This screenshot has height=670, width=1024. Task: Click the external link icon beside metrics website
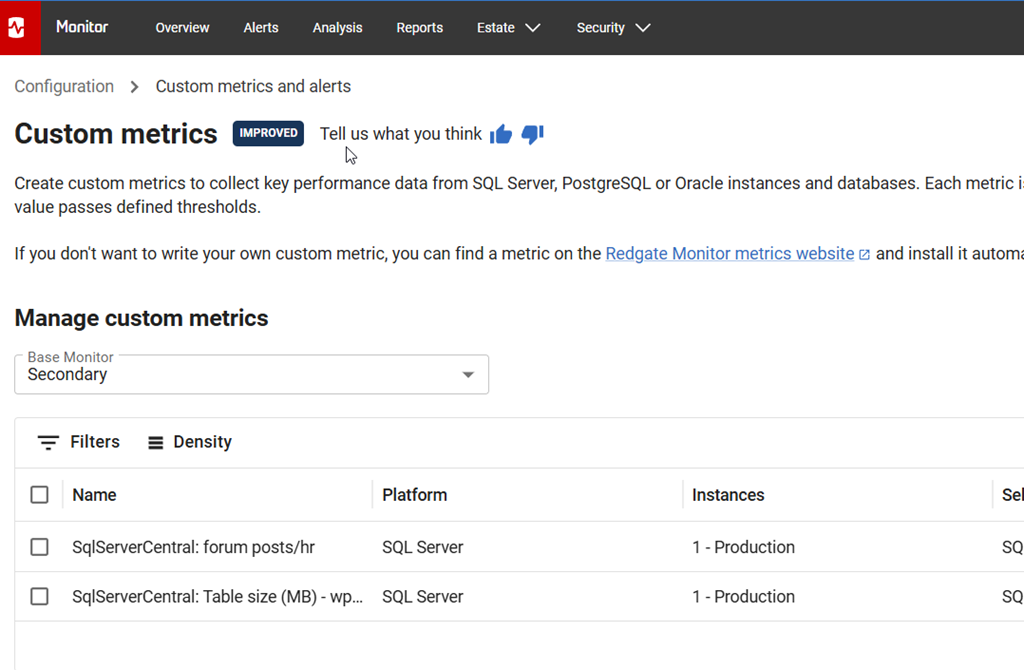pos(864,254)
